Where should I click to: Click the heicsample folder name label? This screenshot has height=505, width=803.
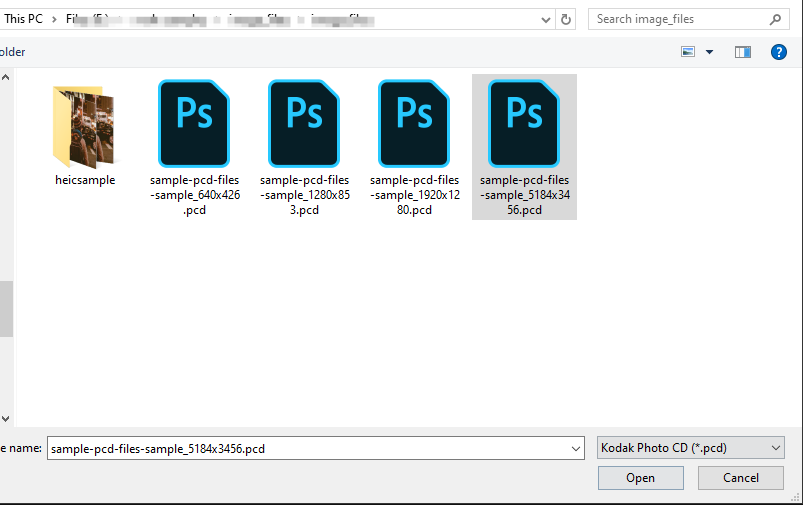(x=85, y=180)
